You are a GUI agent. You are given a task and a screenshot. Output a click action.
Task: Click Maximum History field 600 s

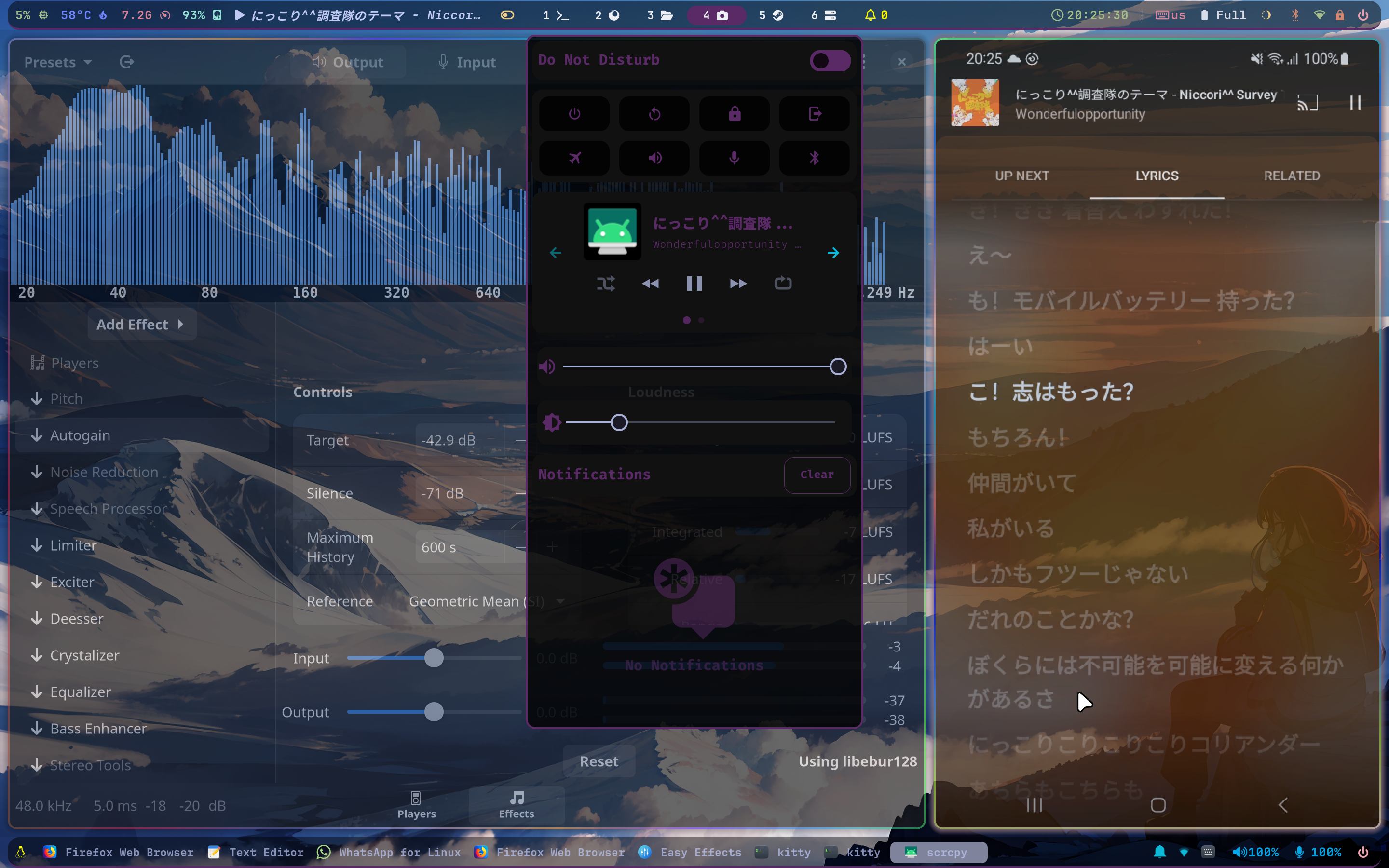click(459, 548)
